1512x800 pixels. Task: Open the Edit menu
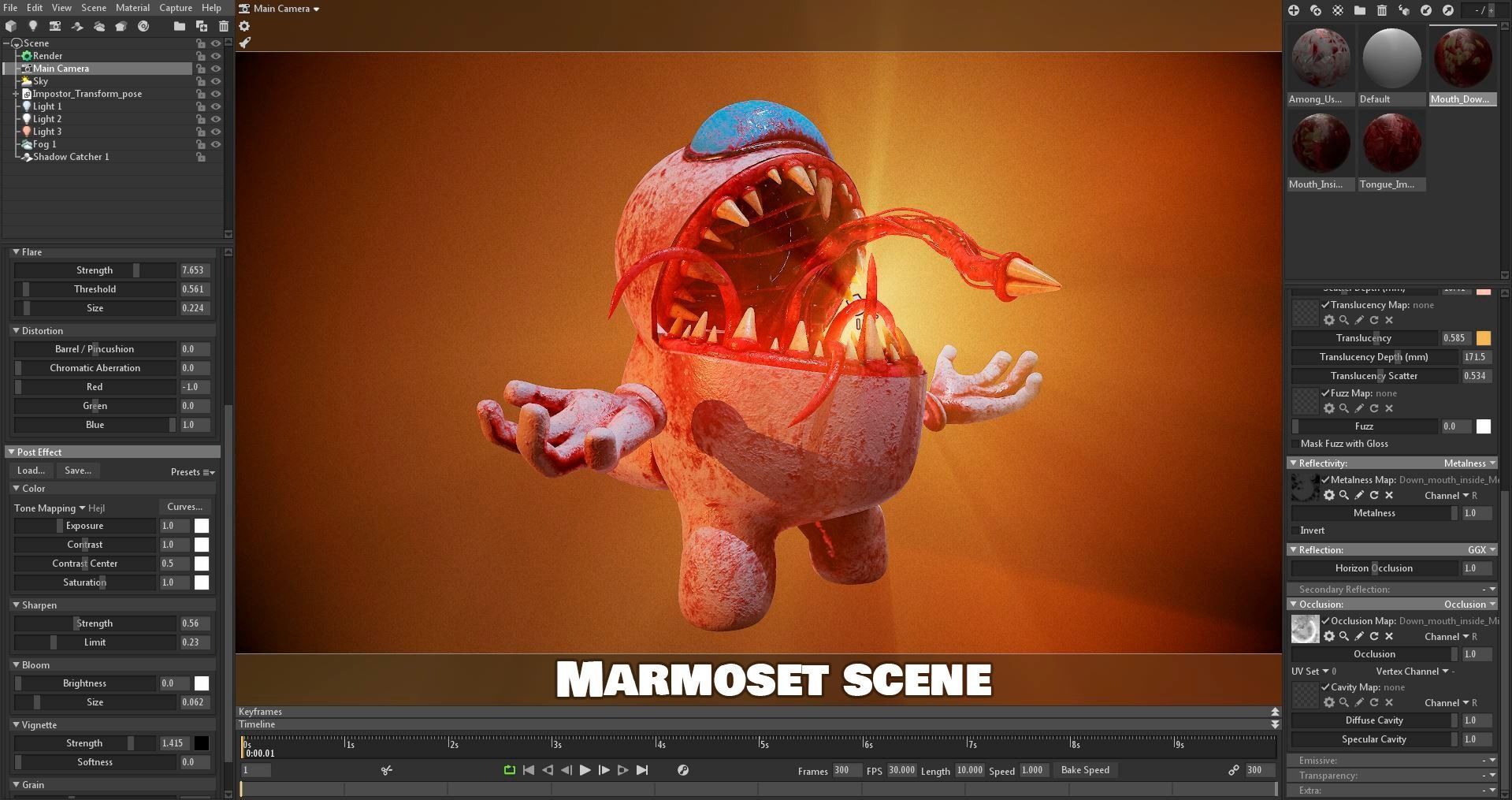tap(35, 7)
